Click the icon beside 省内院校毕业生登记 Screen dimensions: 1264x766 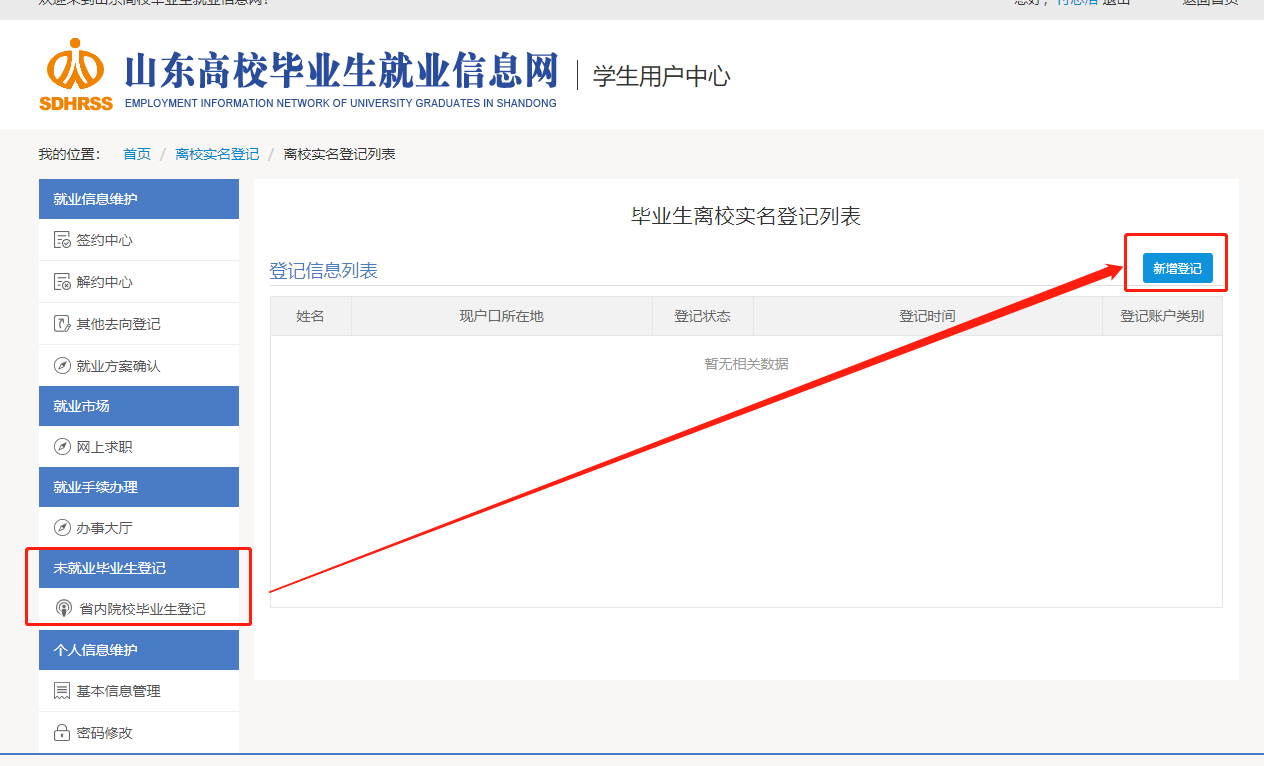(x=64, y=609)
